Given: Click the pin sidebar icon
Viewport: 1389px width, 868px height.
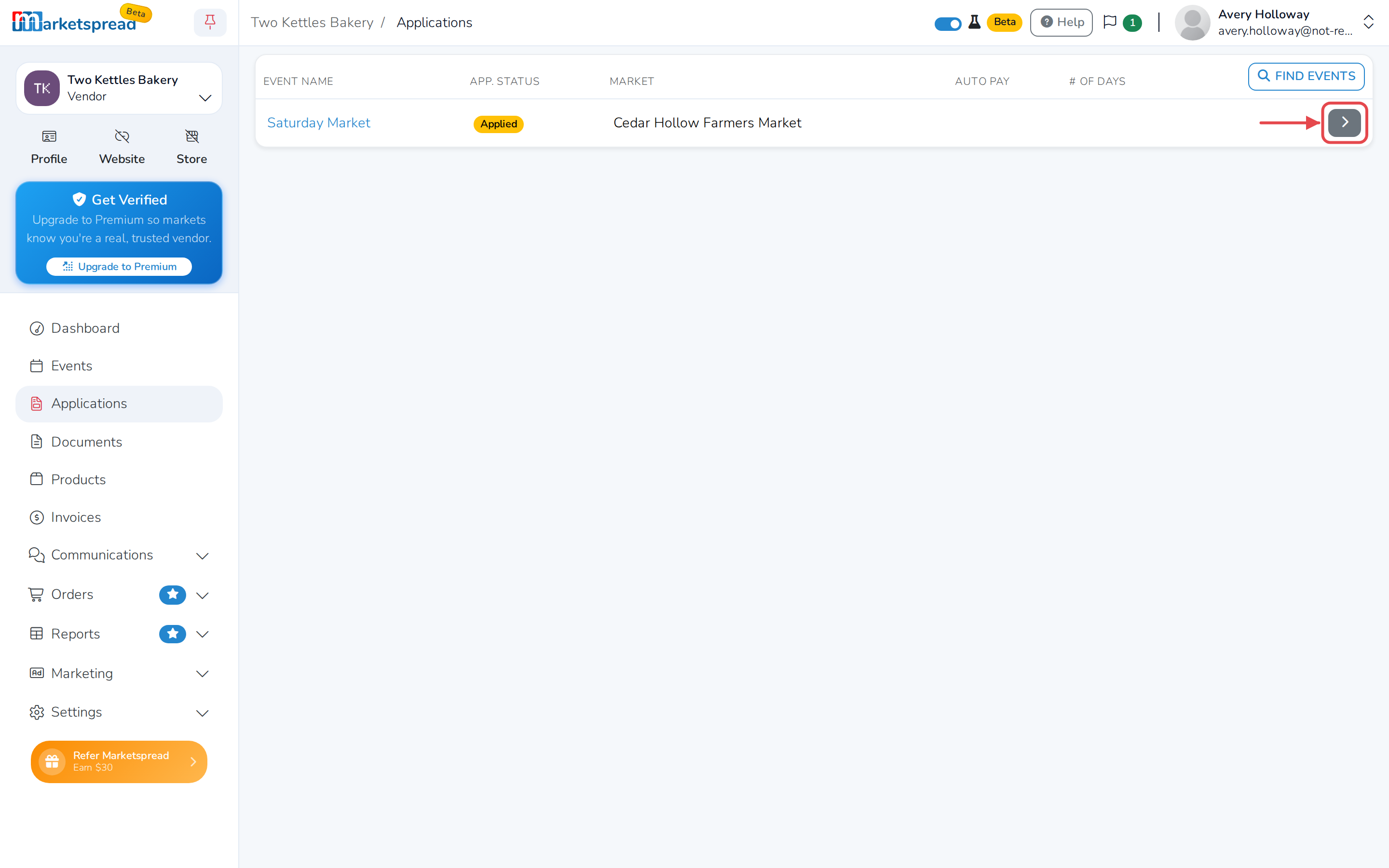Looking at the screenshot, I should 210,22.
